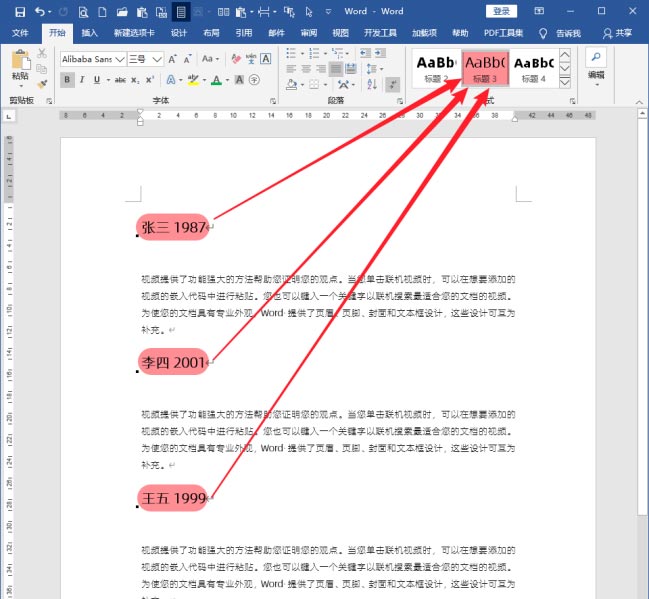
Task: Click the Copy icon in clipboard group
Action: point(41,69)
